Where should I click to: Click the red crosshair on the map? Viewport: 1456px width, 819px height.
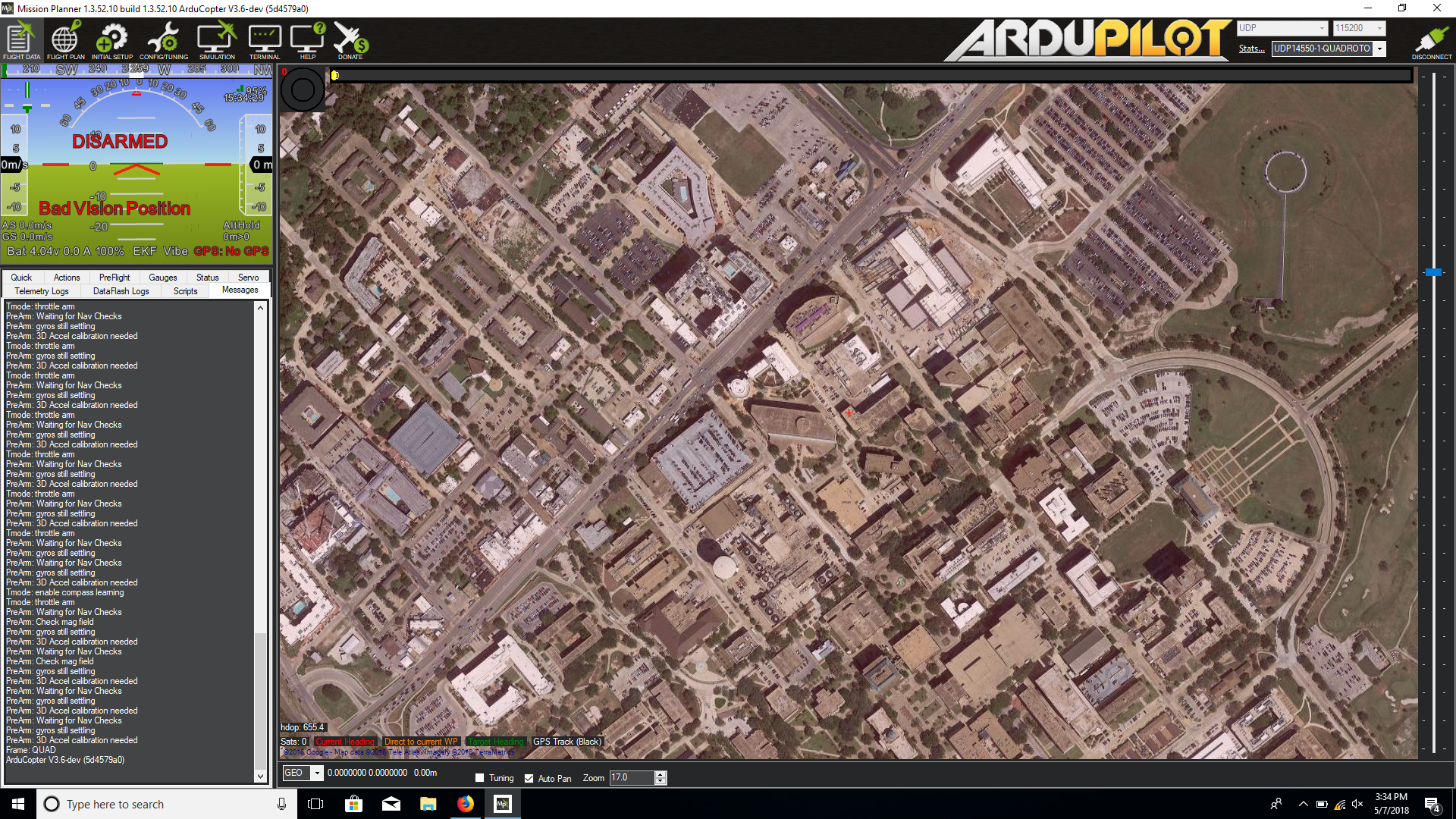849,413
